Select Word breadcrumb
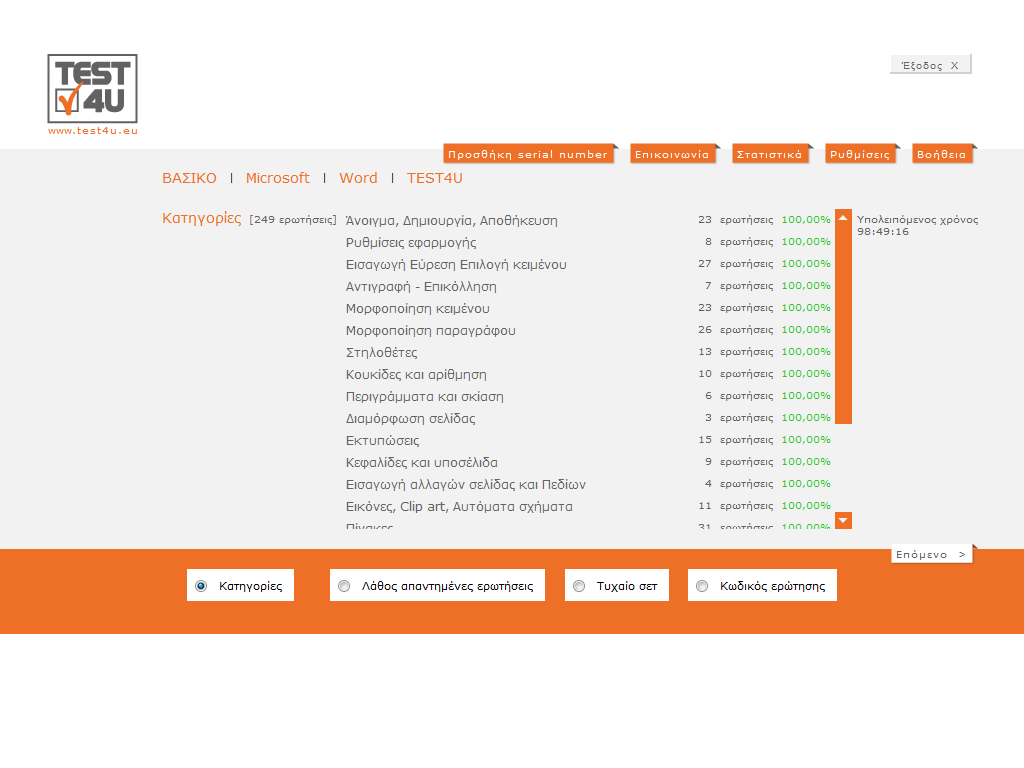Screen dimensions: 1024x768 pyautogui.click(x=359, y=178)
